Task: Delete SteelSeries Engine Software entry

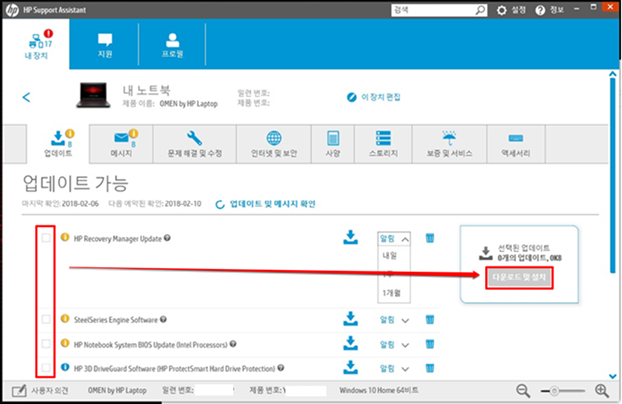Action: pyautogui.click(x=430, y=319)
